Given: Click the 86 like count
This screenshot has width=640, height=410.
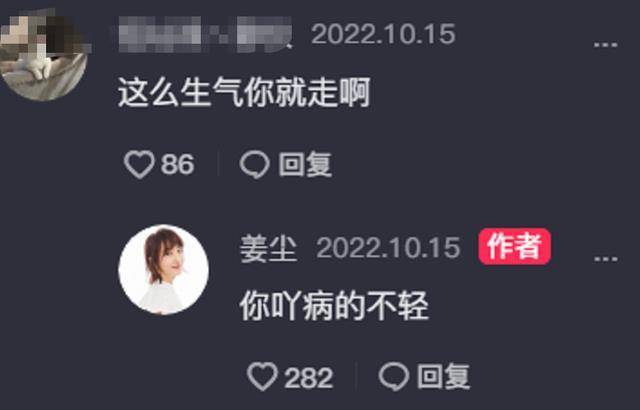Looking at the screenshot, I should pyautogui.click(x=178, y=164).
